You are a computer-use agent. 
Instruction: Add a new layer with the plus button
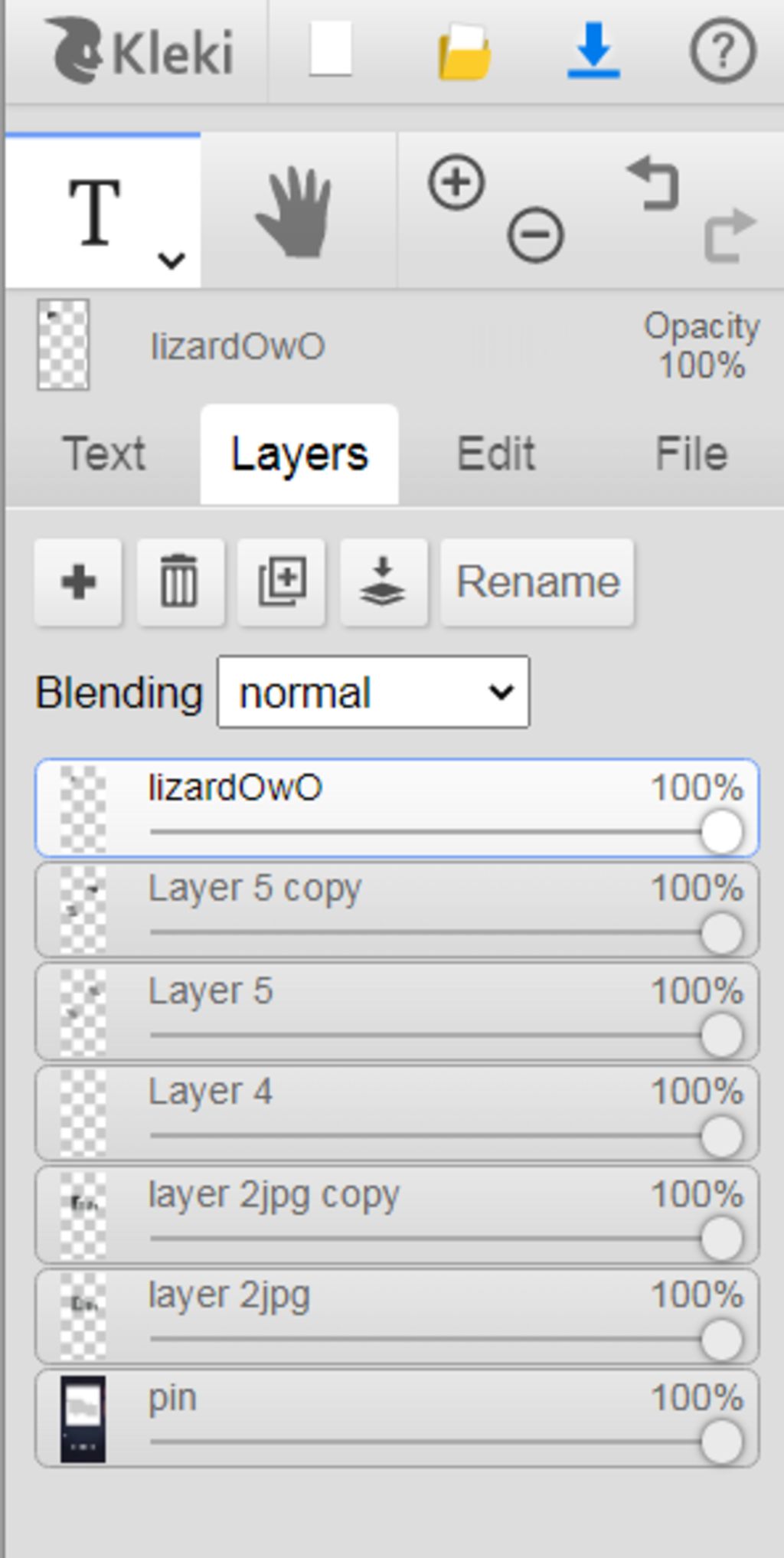pos(78,582)
